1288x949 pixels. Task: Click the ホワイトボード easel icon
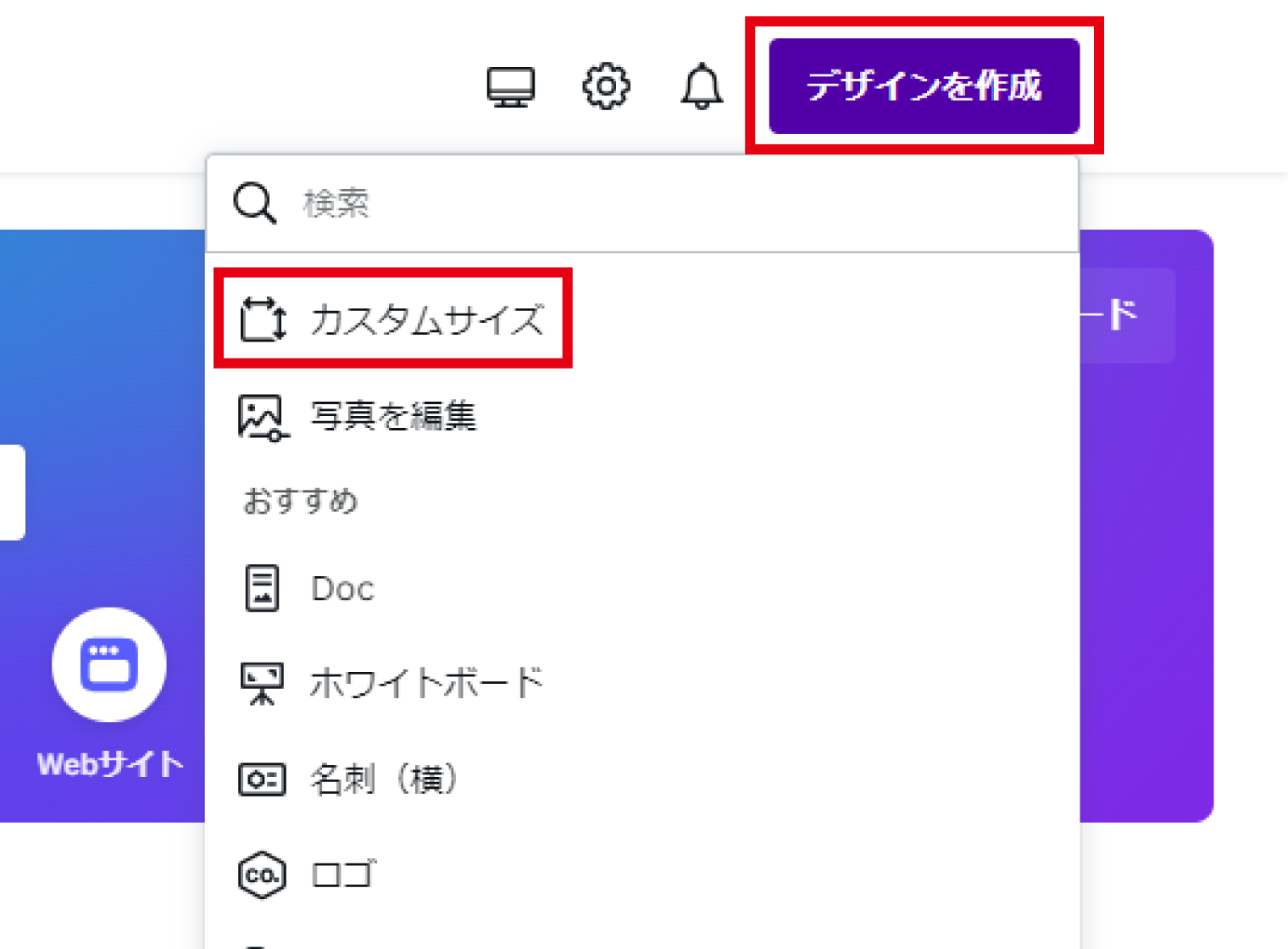point(262,683)
